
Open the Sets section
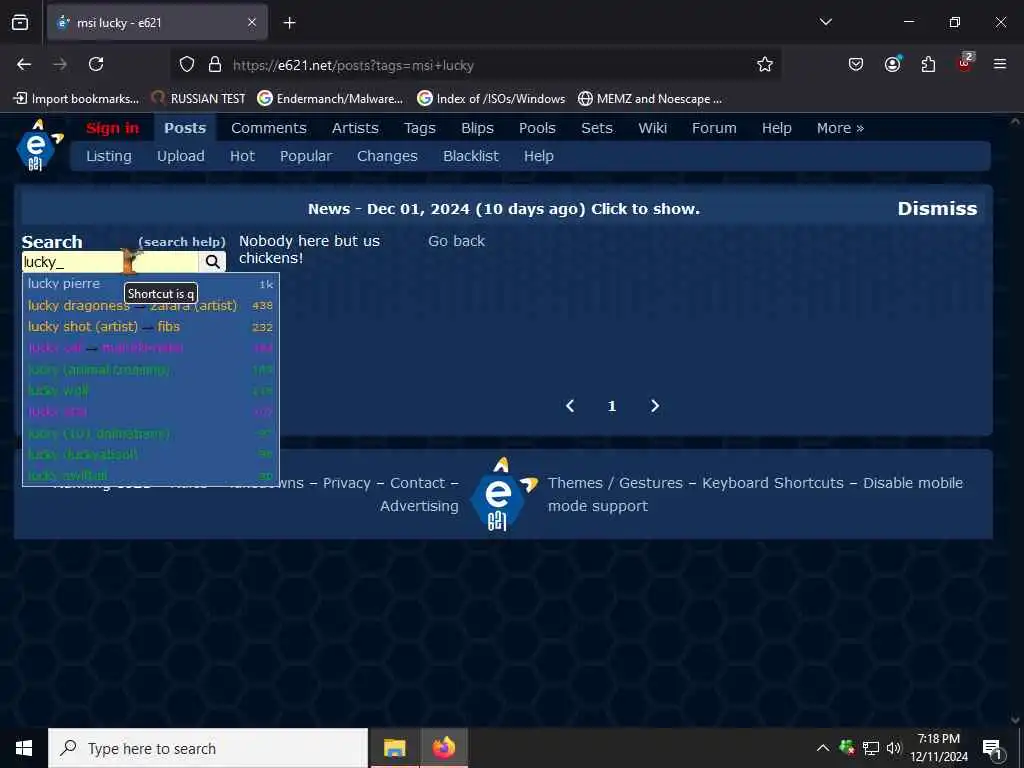pyautogui.click(x=597, y=128)
